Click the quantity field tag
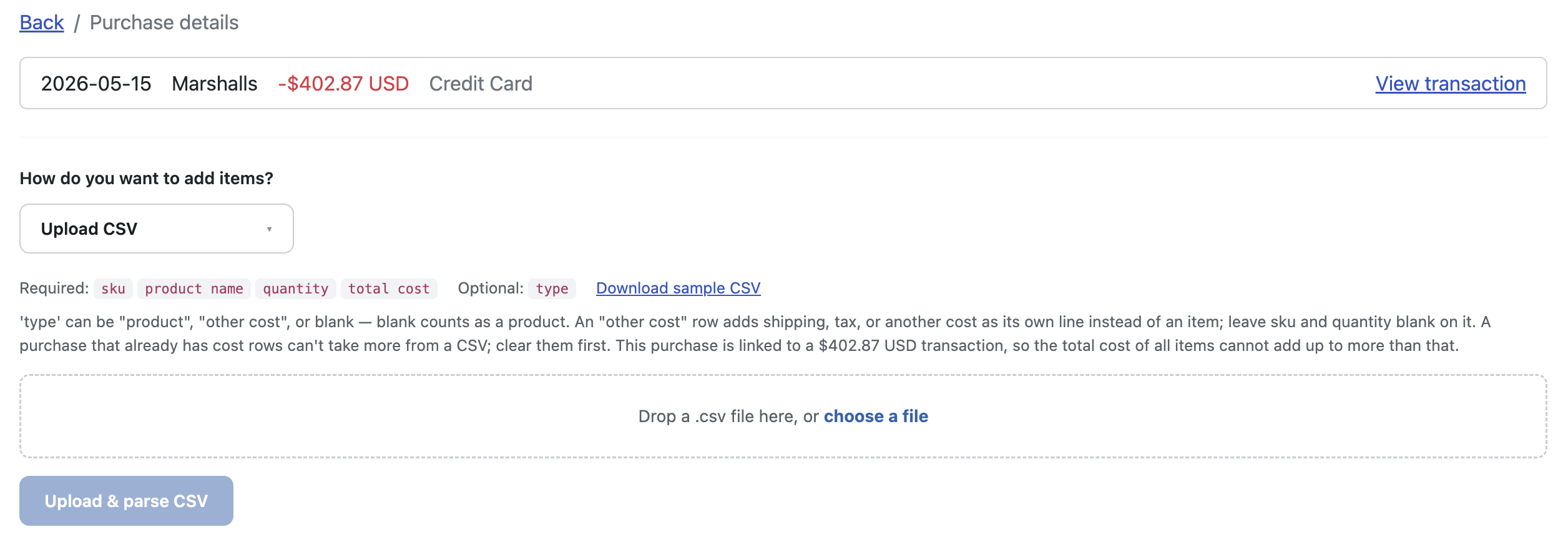 pos(296,289)
